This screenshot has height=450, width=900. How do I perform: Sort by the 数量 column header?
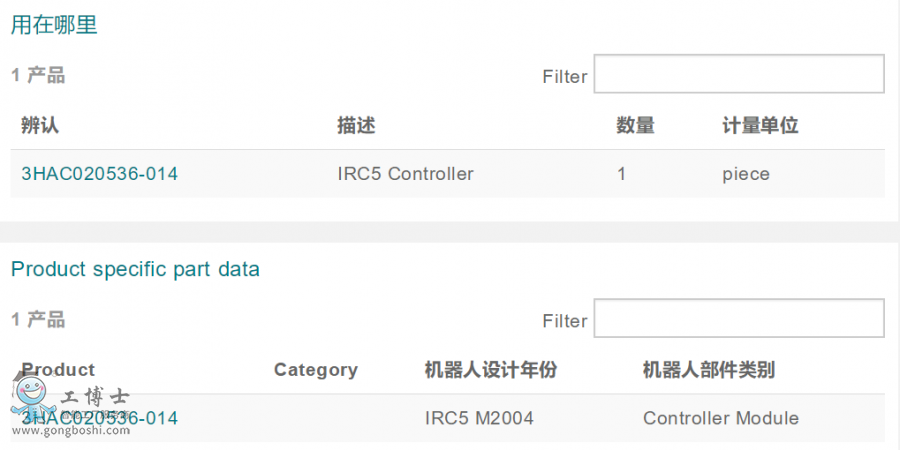pos(635,126)
